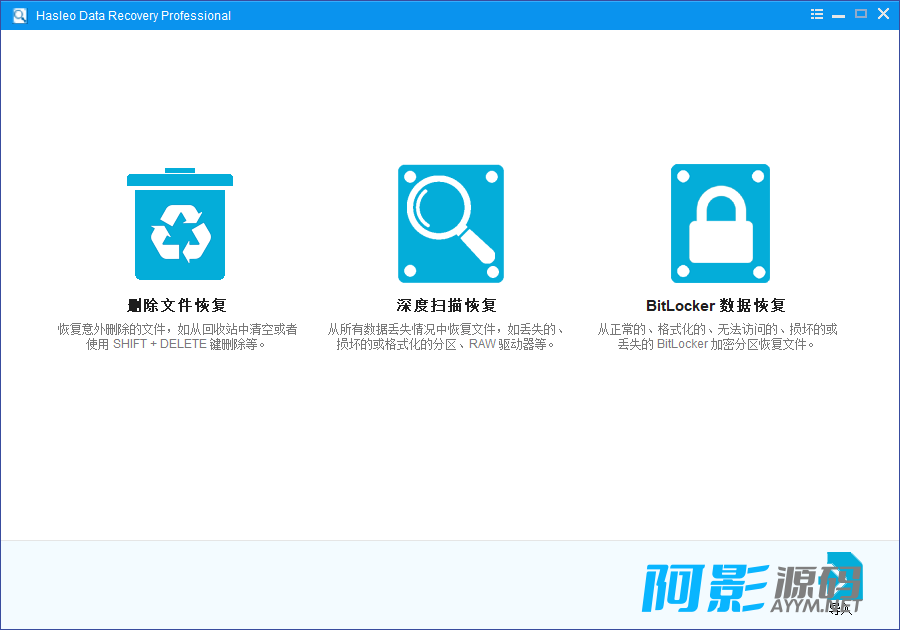Close the Hasleo Data Recovery window
900x630 pixels.
[x=883, y=14]
